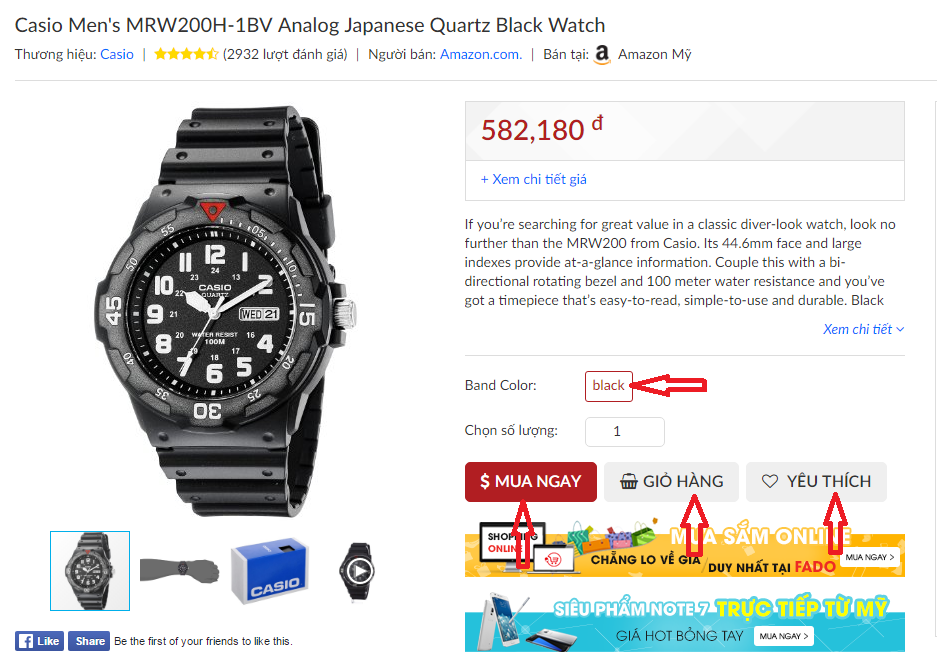Expand Xem chi tiết description
The height and width of the screenshot is (661, 937).
click(863, 329)
